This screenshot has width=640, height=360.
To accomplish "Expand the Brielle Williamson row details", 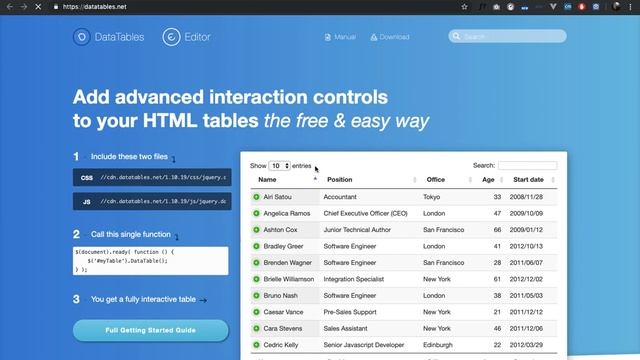I will (x=256, y=279).
